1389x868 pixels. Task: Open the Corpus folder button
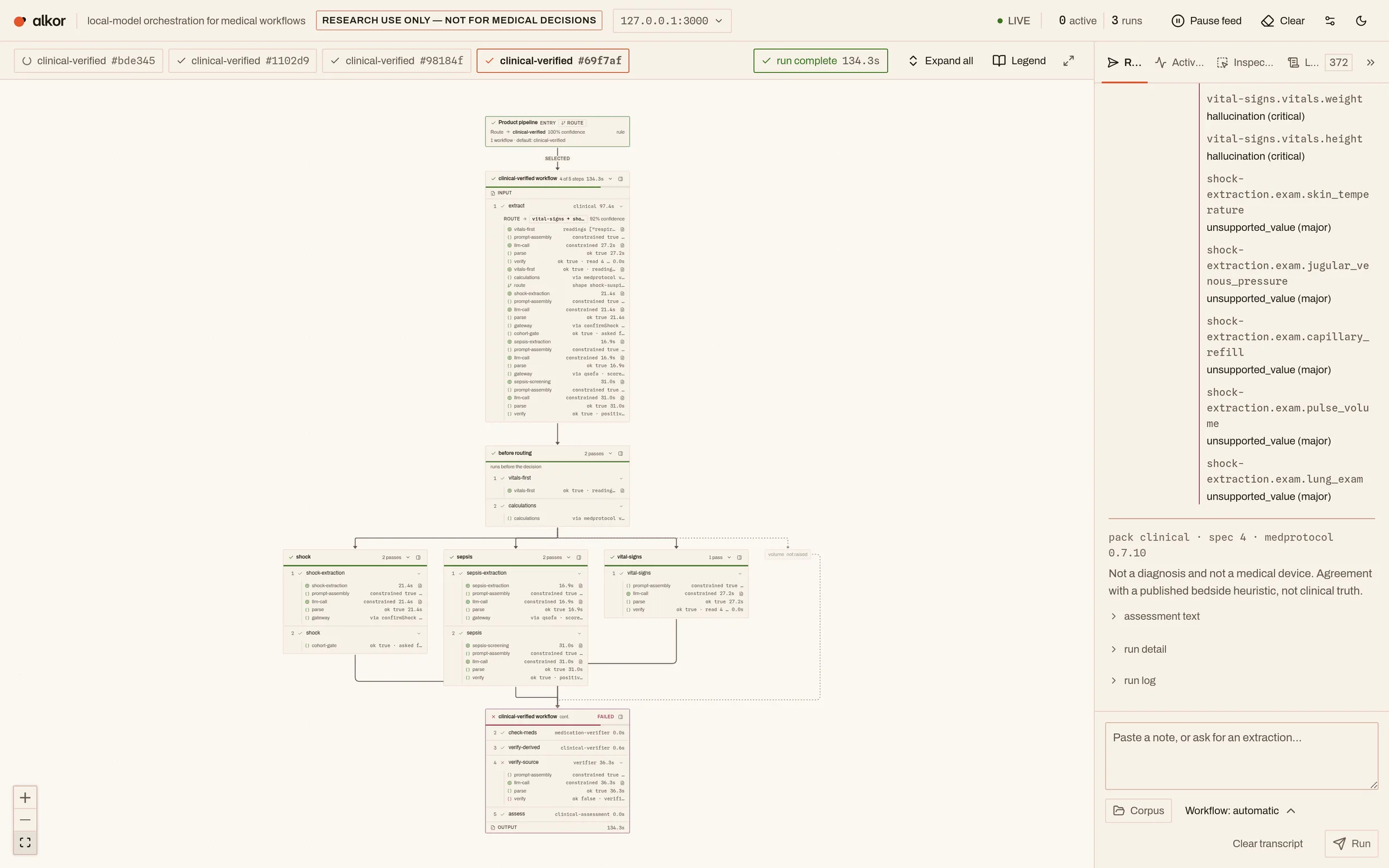point(1138,810)
